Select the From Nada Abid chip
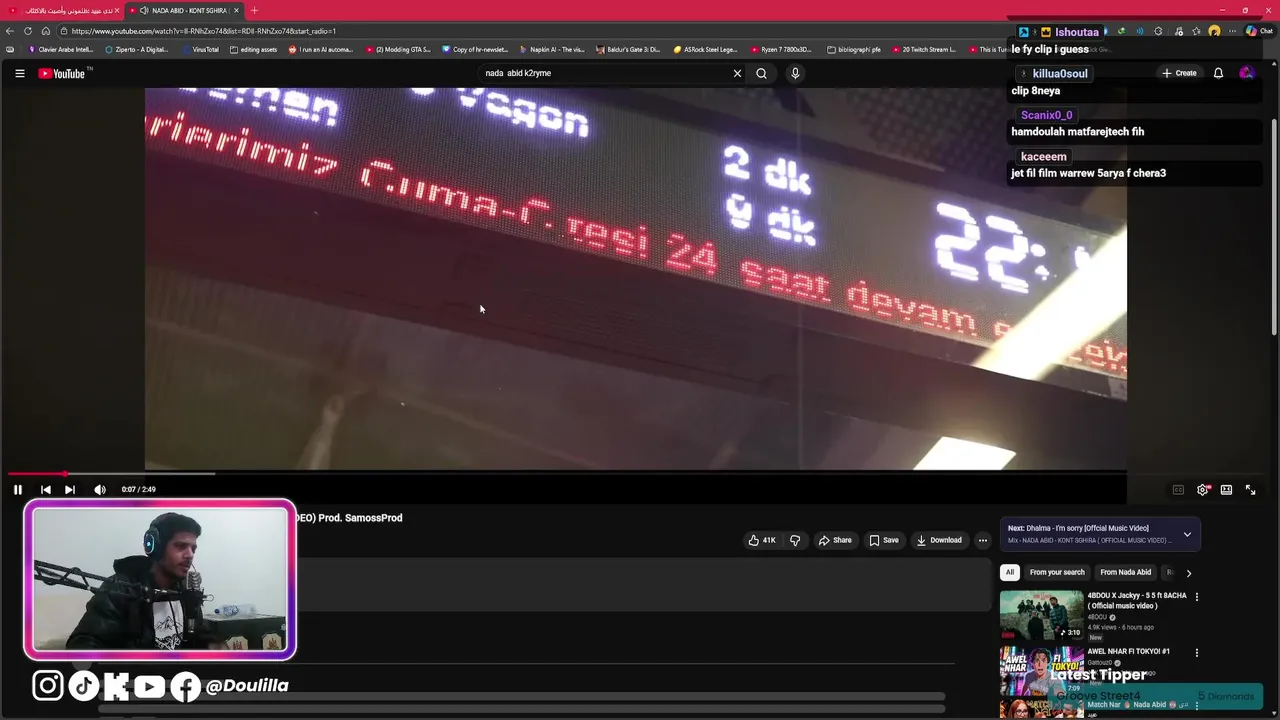This screenshot has height=720, width=1280. pos(1126,572)
